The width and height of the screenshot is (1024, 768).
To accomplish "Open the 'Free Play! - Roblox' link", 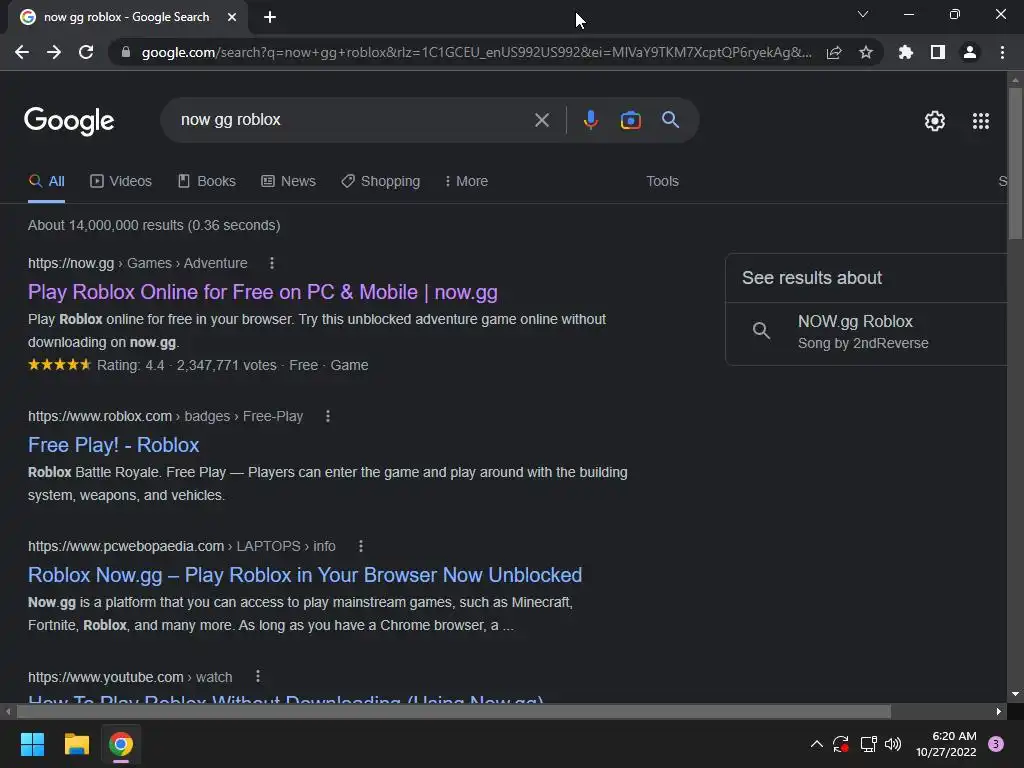I will pos(114,445).
